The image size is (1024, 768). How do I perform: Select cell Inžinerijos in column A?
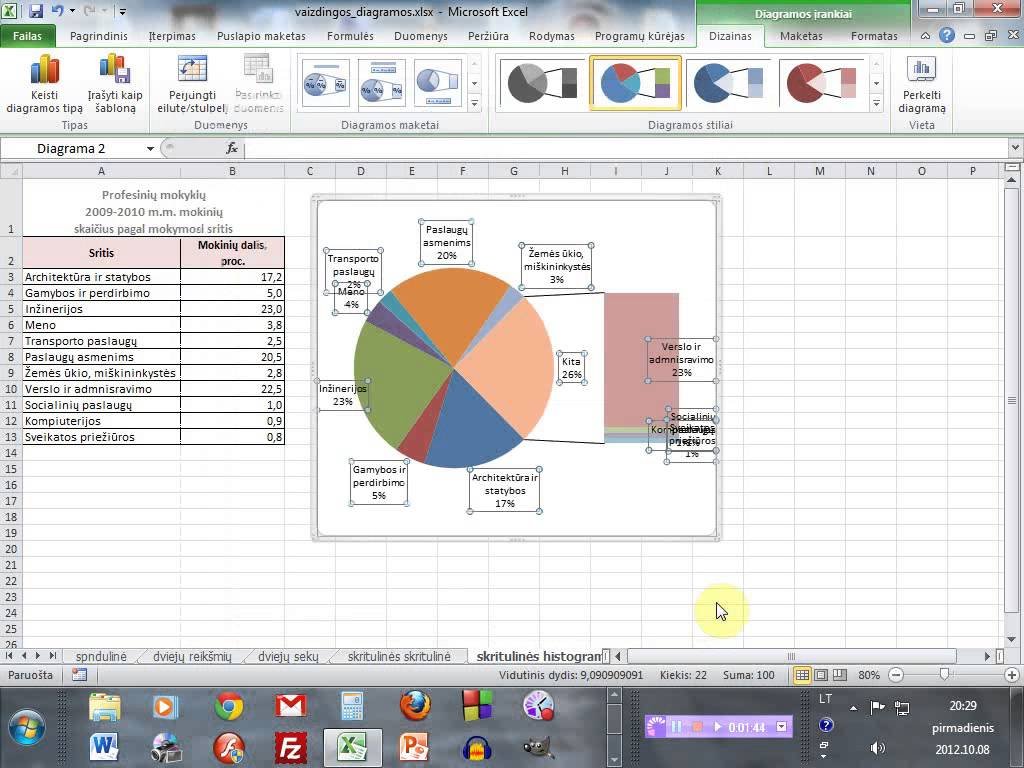coord(101,309)
